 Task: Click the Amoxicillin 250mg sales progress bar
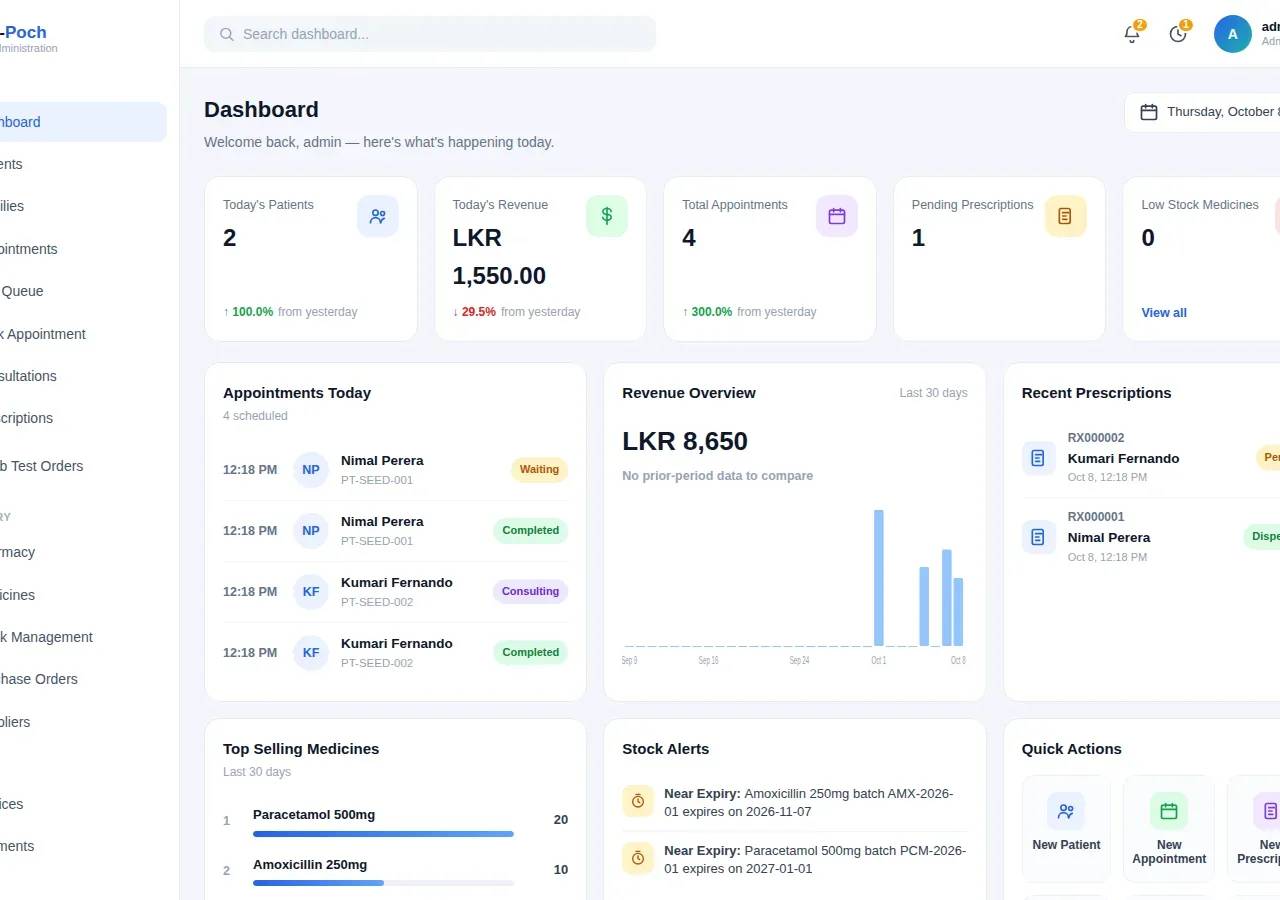383,883
